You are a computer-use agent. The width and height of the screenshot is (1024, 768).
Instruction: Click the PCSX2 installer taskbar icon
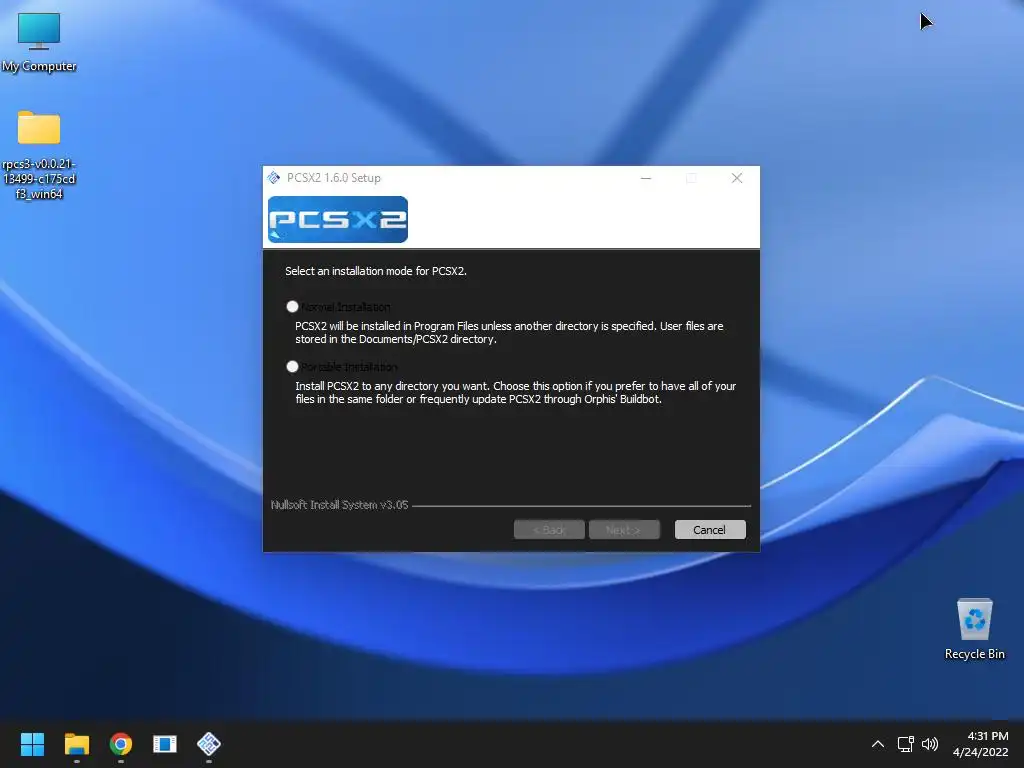pos(209,744)
